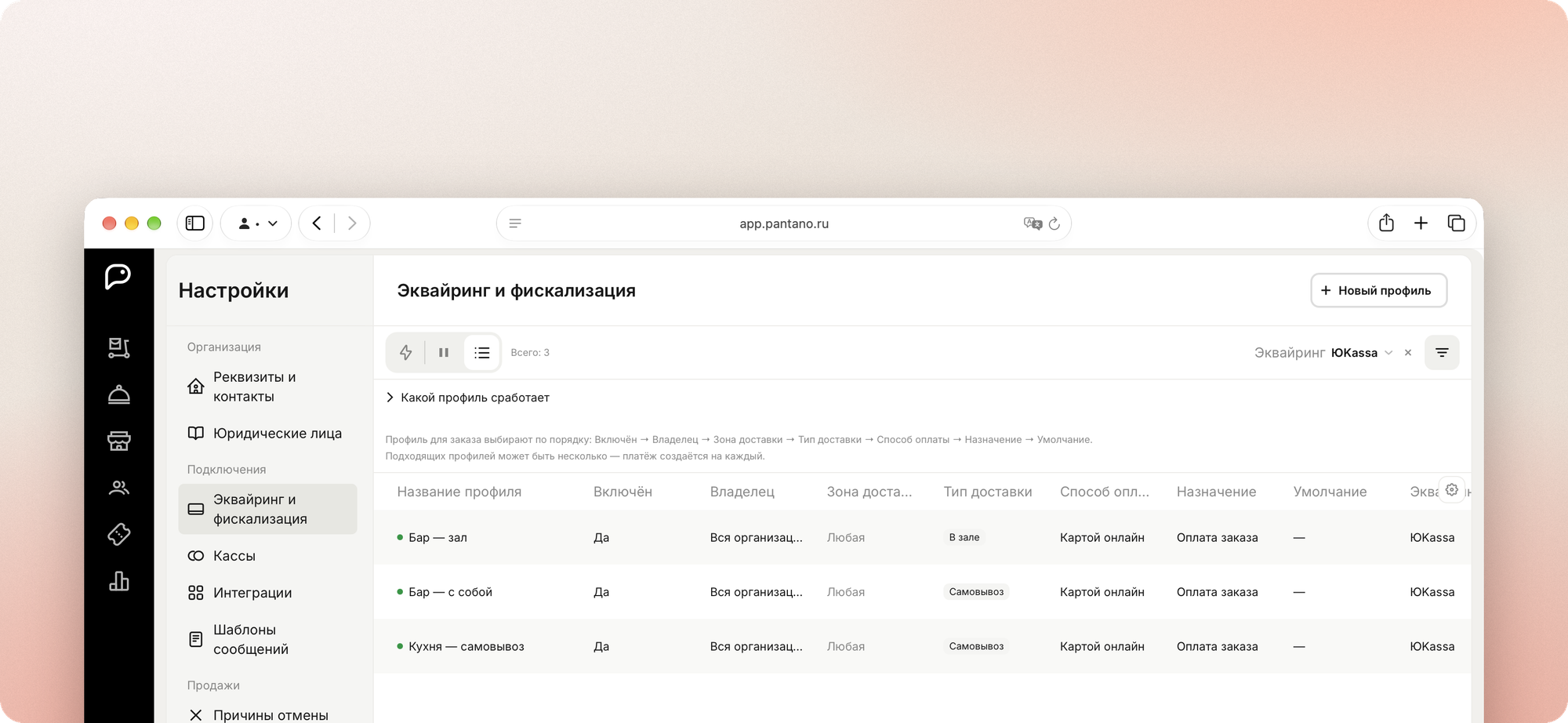
Task: Open Реквизиты и контакты settings
Action: point(267,387)
